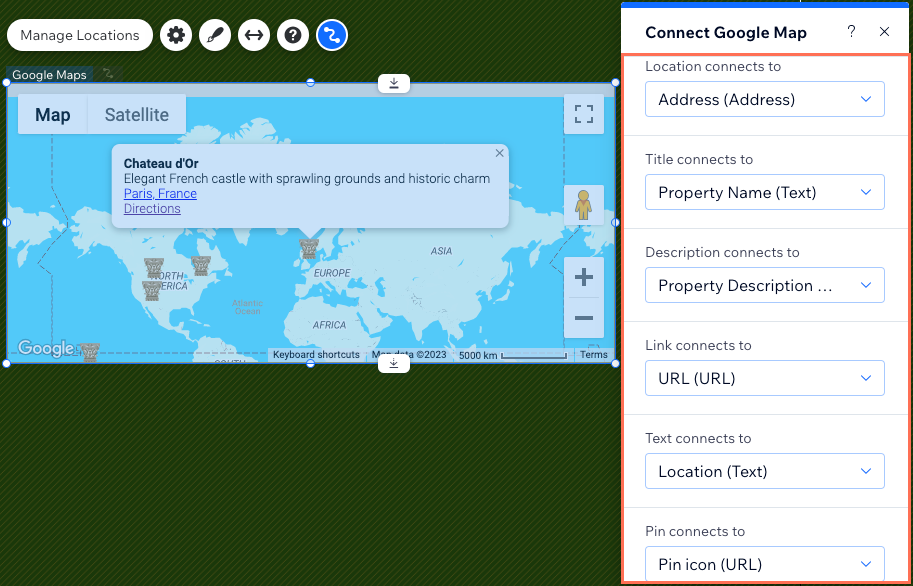
Task: Click the connection icon beside Google Maps label
Action: (x=108, y=74)
